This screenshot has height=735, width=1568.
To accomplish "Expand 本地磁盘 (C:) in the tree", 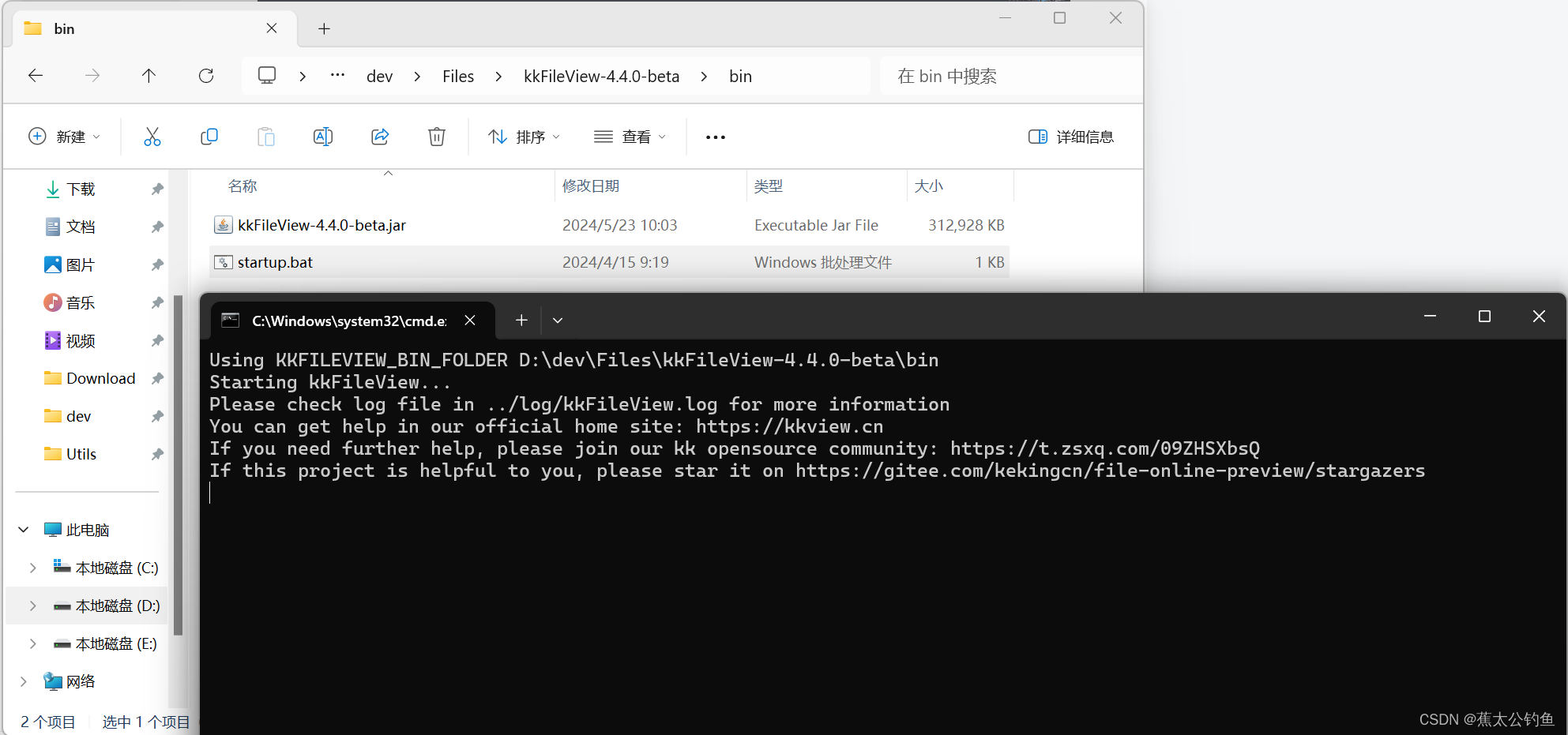I will tap(32, 567).
